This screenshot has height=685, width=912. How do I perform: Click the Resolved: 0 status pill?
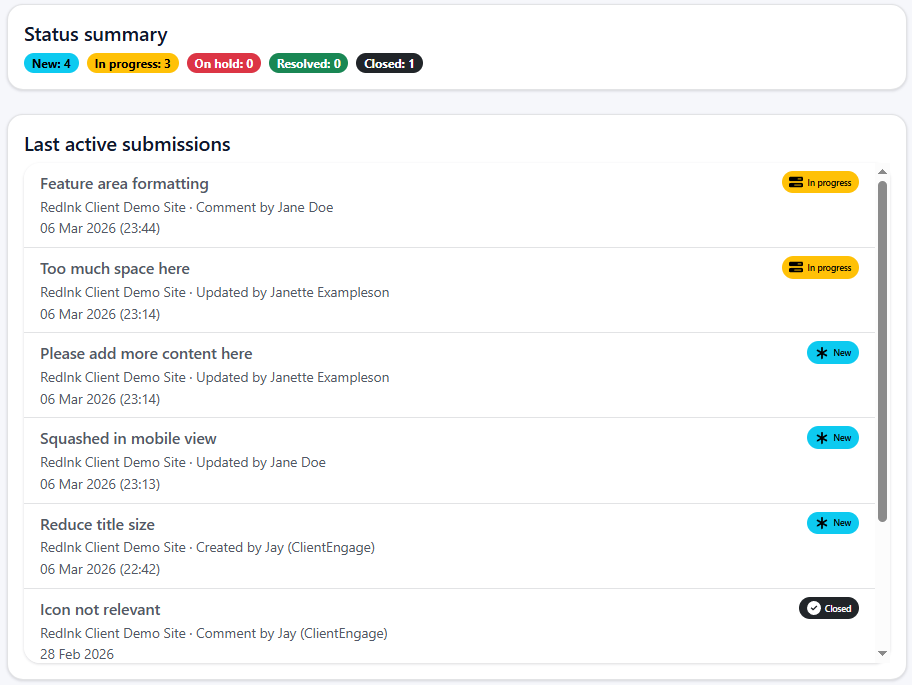pyautogui.click(x=308, y=64)
